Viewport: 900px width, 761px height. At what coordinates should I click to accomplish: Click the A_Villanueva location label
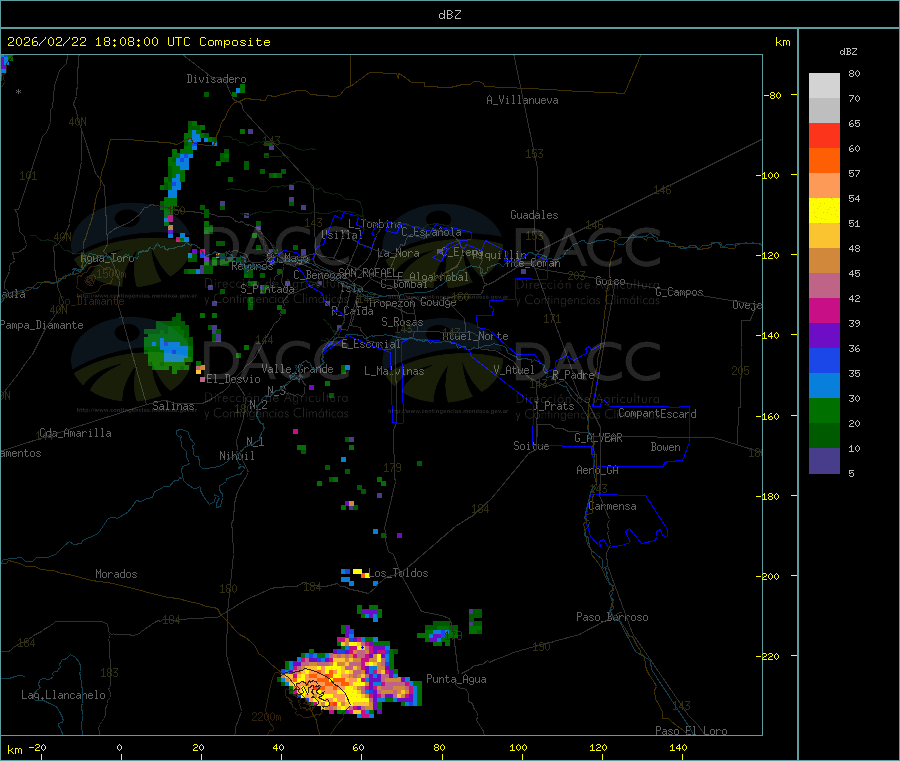click(x=522, y=100)
